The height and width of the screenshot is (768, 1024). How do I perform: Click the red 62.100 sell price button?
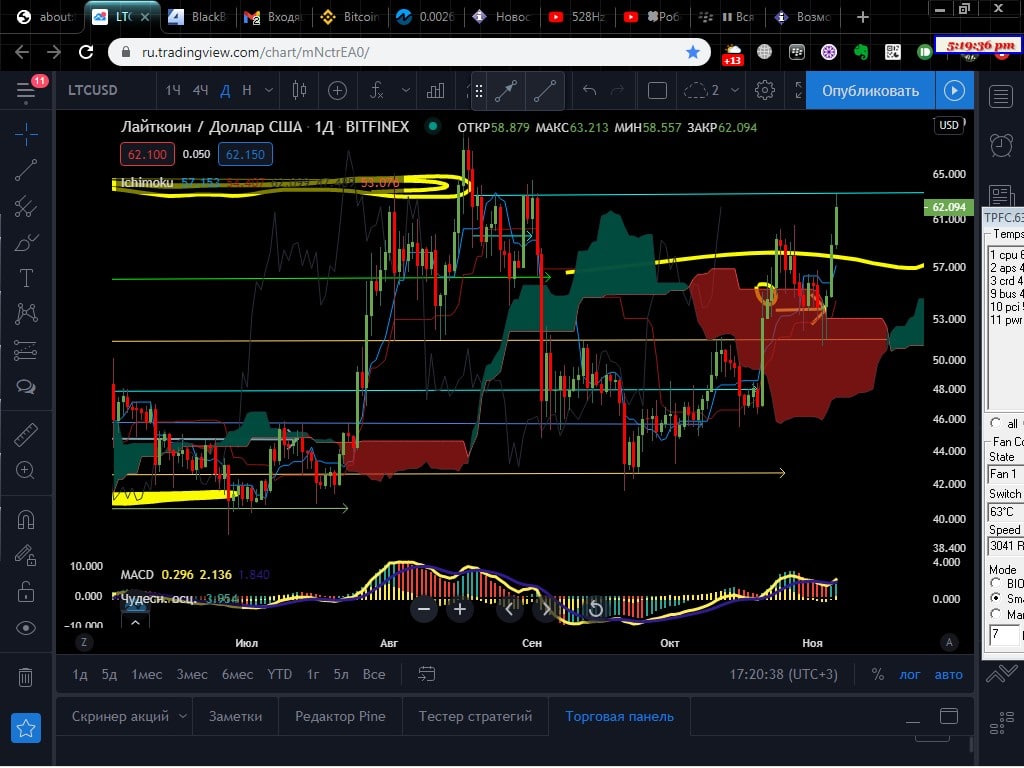click(147, 155)
